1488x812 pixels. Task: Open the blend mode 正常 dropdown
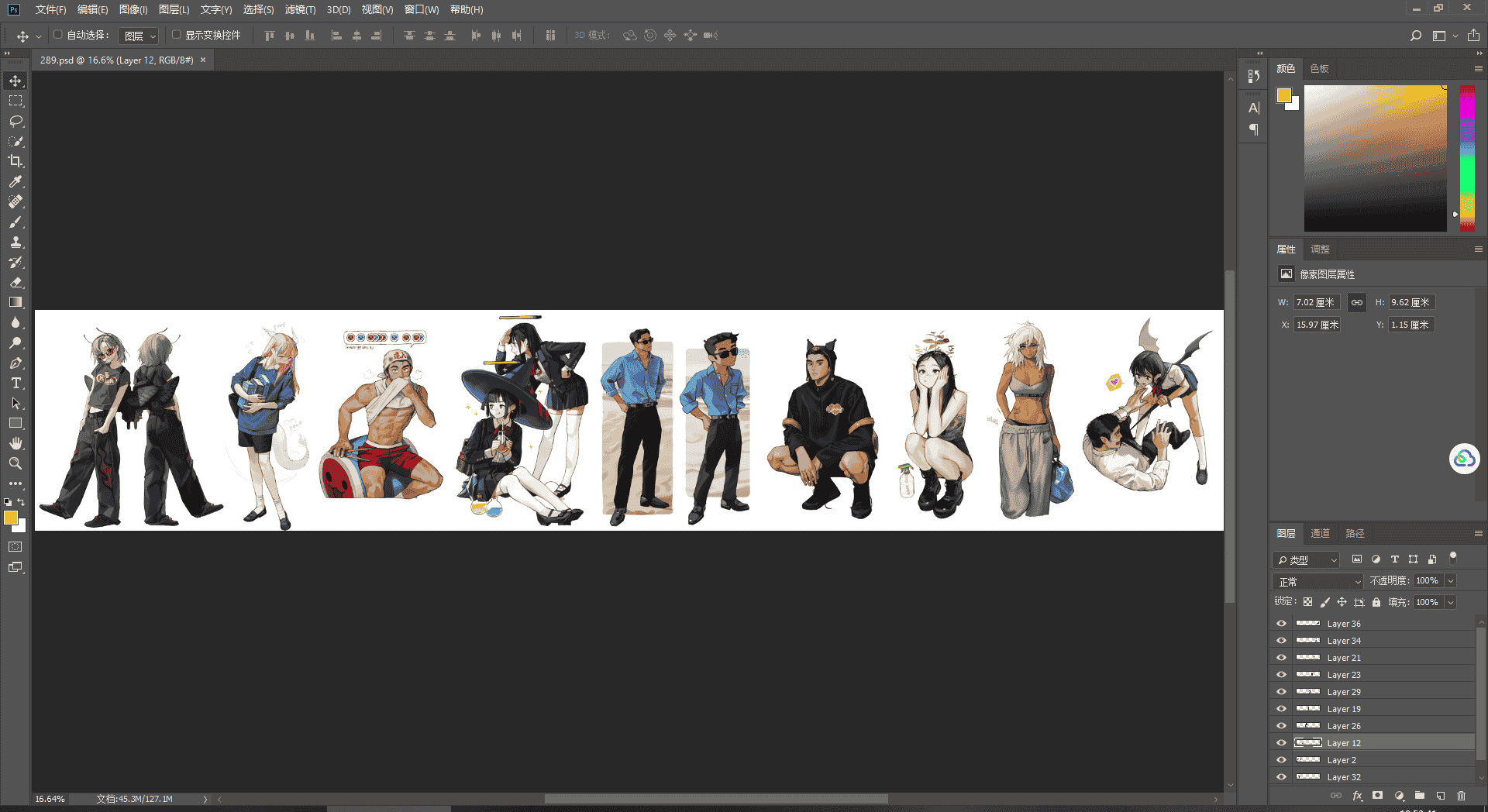tap(1317, 581)
